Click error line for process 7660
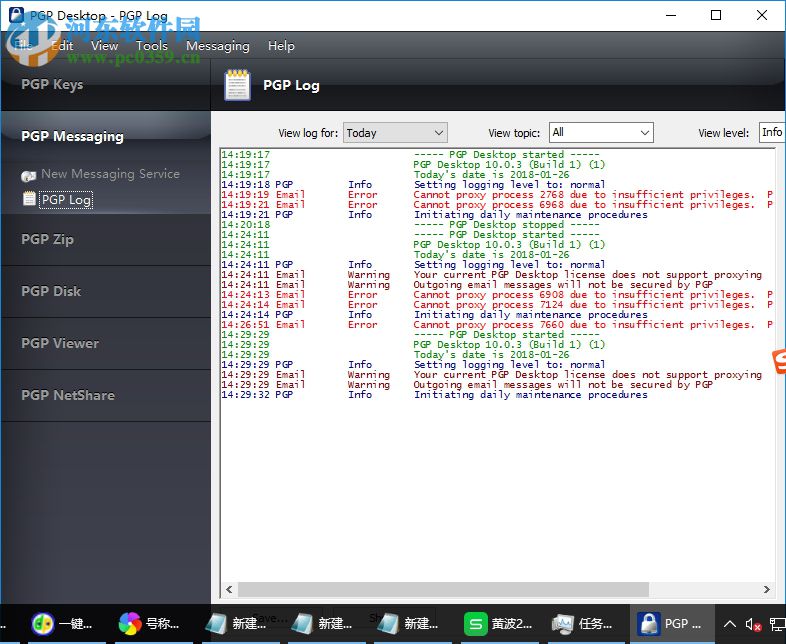This screenshot has height=644, width=786. tap(497, 325)
